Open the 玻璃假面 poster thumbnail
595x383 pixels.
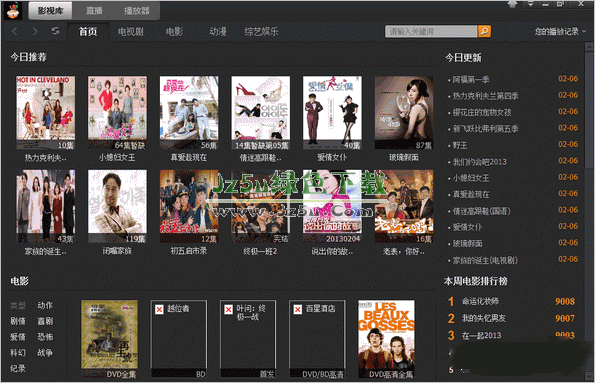coord(404,112)
